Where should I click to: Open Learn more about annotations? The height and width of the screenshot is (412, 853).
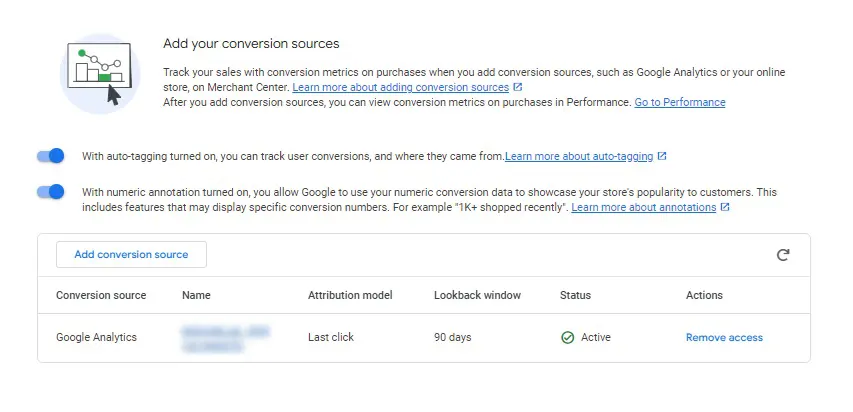click(x=644, y=207)
